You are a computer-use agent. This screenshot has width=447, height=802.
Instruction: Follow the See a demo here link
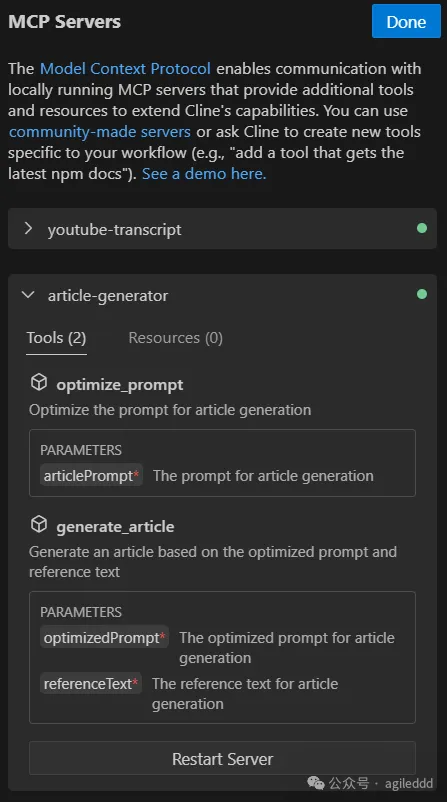click(x=204, y=174)
